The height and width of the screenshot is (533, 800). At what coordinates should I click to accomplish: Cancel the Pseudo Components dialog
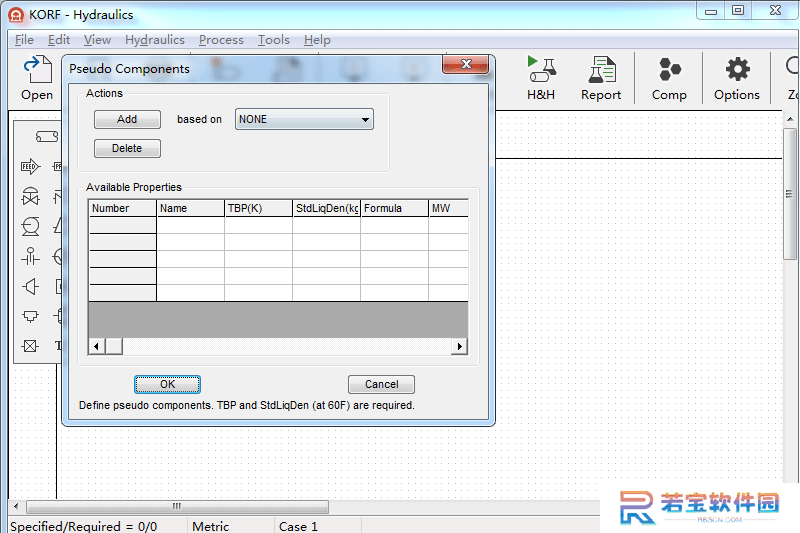pyautogui.click(x=381, y=385)
